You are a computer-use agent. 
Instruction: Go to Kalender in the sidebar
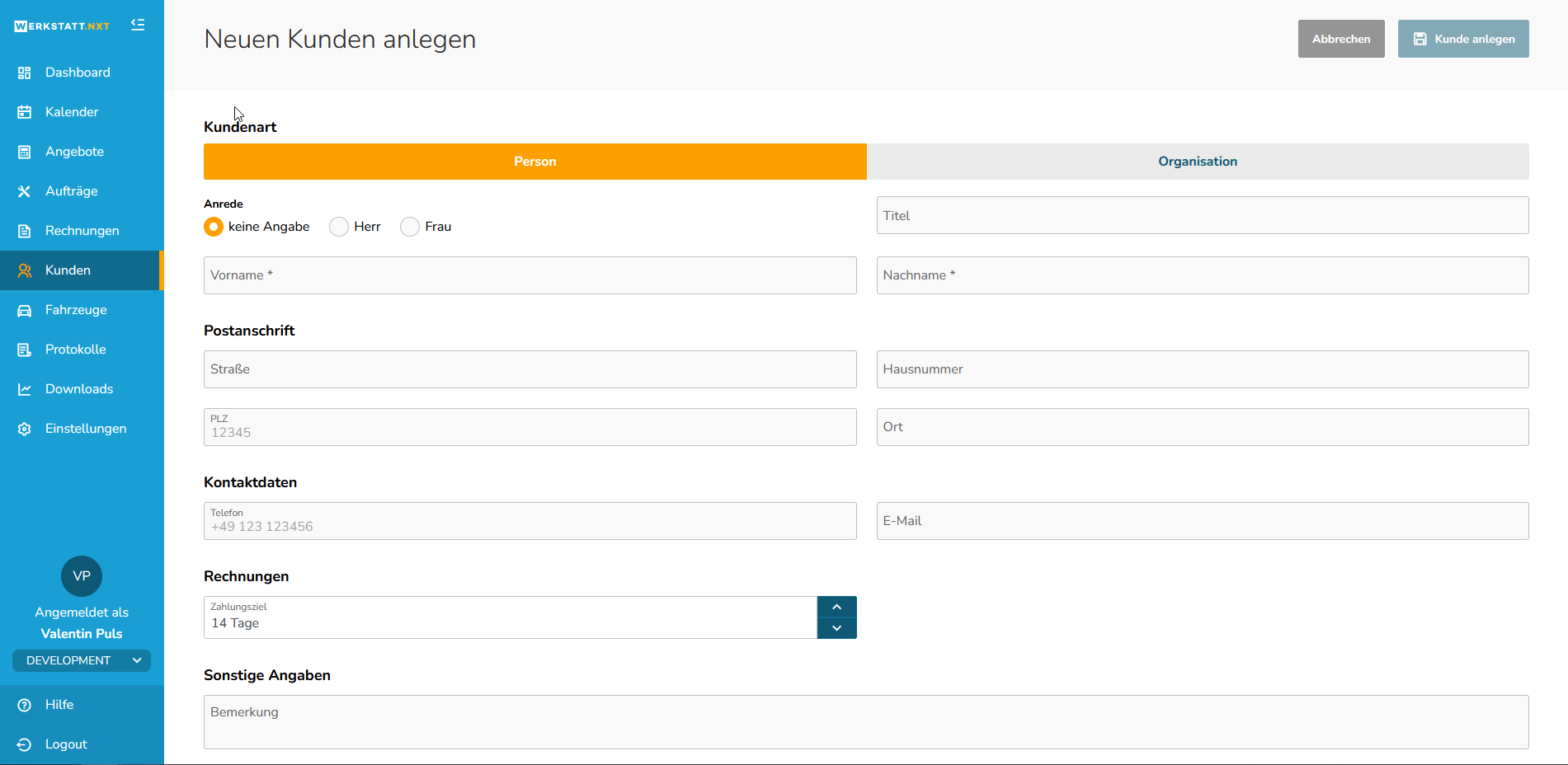(x=82, y=112)
